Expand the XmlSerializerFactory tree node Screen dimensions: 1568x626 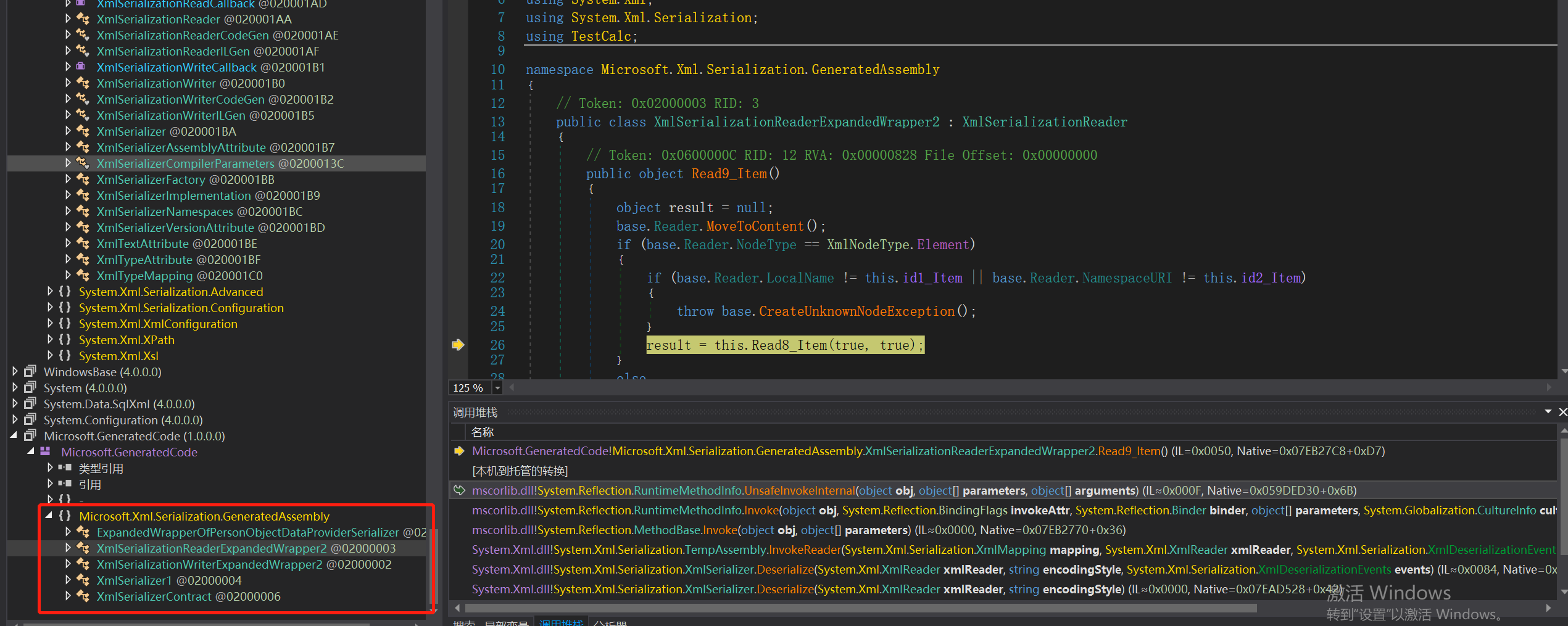click(x=68, y=179)
